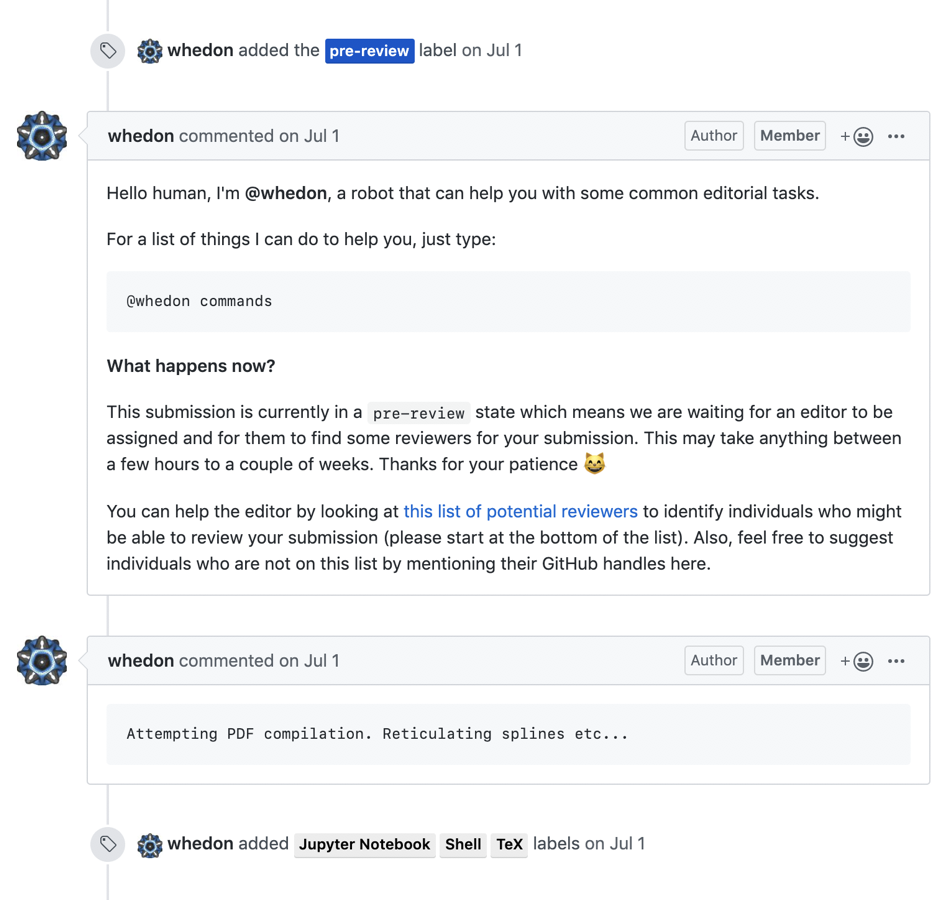946x900 pixels.
Task: Open @whedon mention in comment body
Action: (286, 193)
